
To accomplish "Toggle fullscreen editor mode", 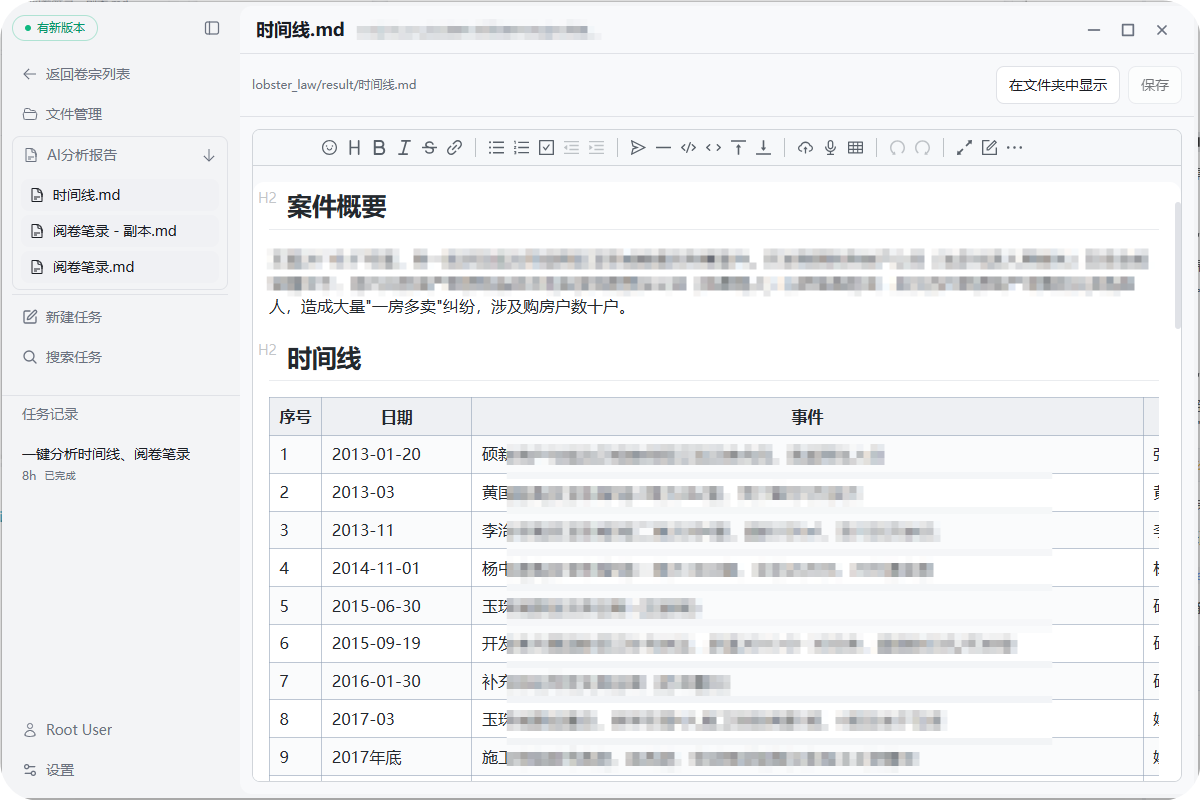I will (x=964, y=148).
